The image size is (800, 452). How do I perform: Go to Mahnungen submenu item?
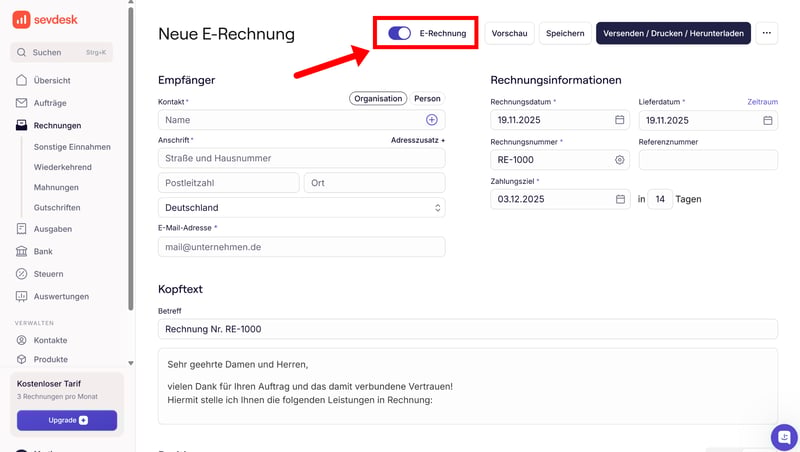pos(56,187)
